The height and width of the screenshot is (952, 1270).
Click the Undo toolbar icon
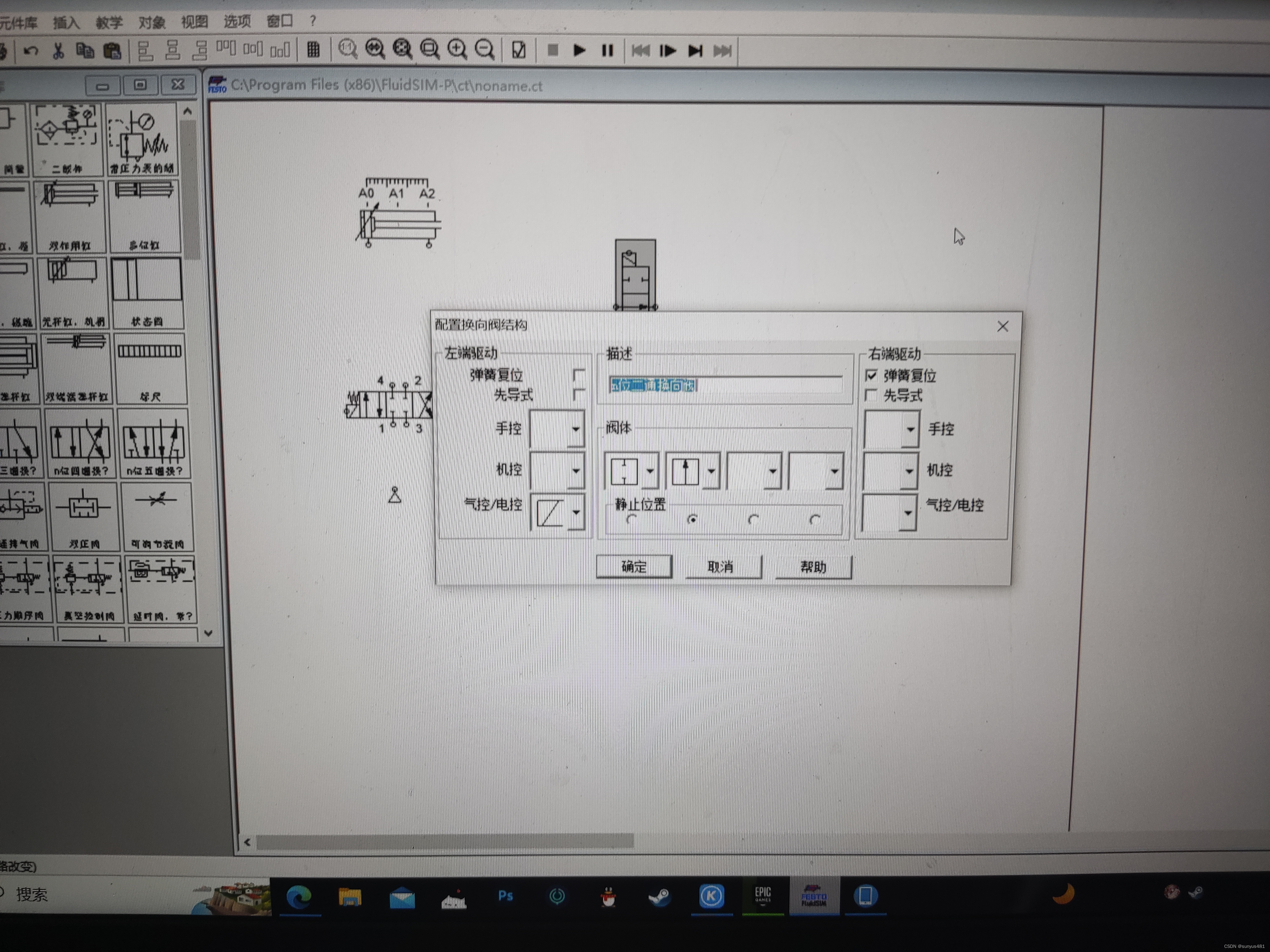(x=31, y=51)
